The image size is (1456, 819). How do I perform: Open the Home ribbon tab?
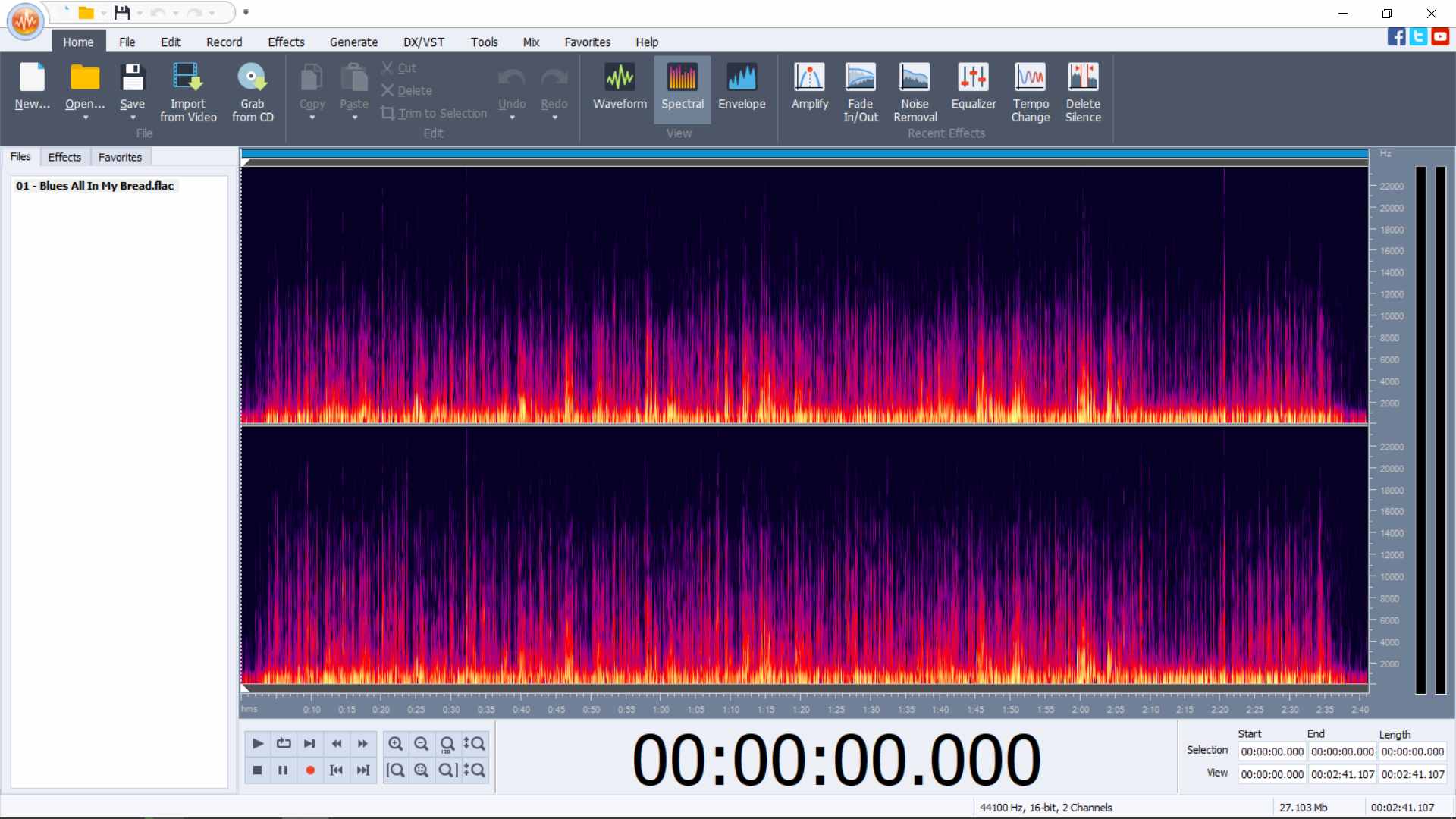click(x=78, y=42)
